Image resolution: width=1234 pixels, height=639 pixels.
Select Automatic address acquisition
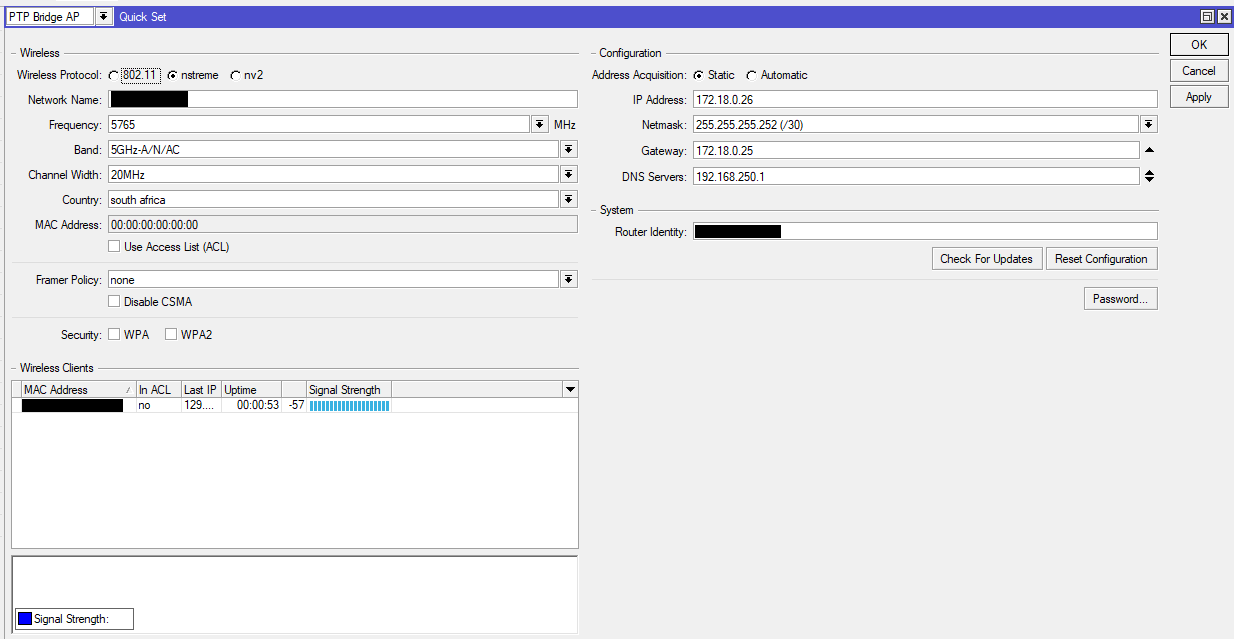pyautogui.click(x=751, y=75)
